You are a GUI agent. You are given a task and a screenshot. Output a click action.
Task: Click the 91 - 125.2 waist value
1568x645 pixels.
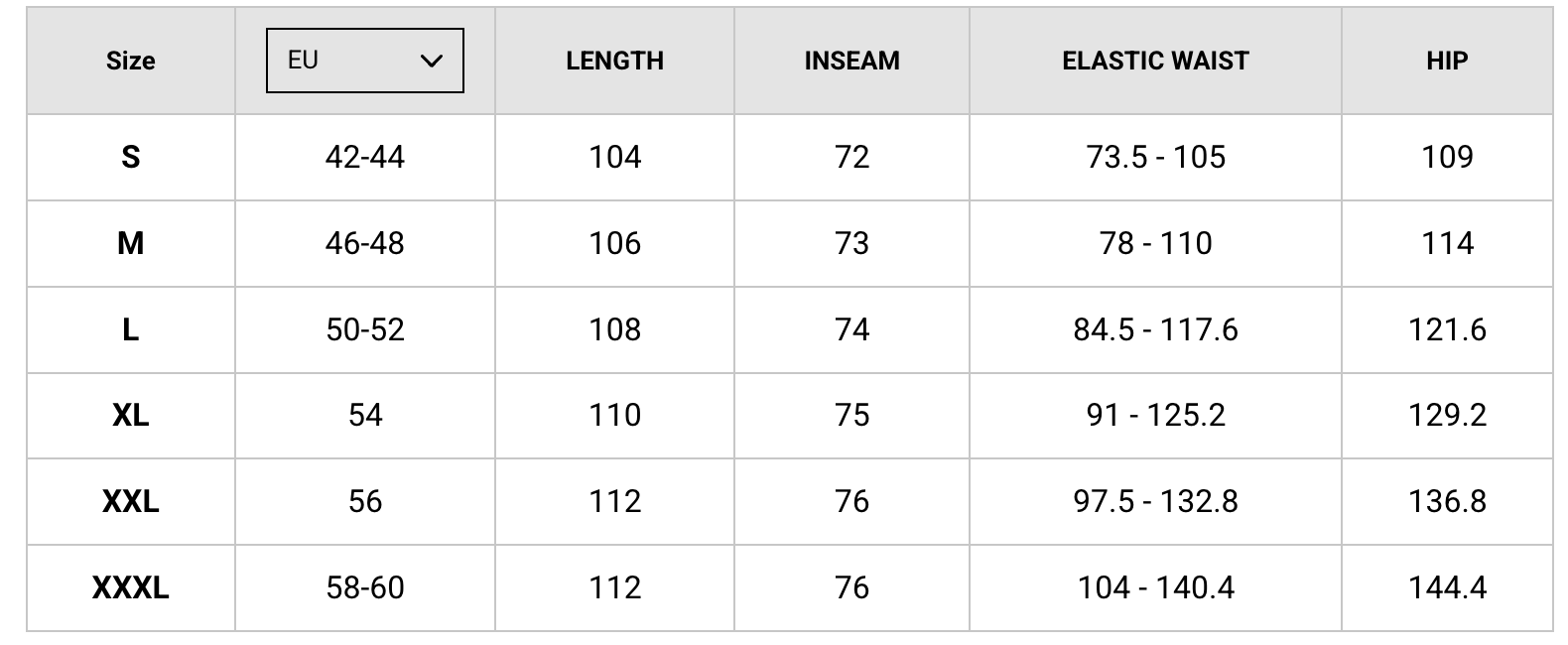[x=1155, y=415]
